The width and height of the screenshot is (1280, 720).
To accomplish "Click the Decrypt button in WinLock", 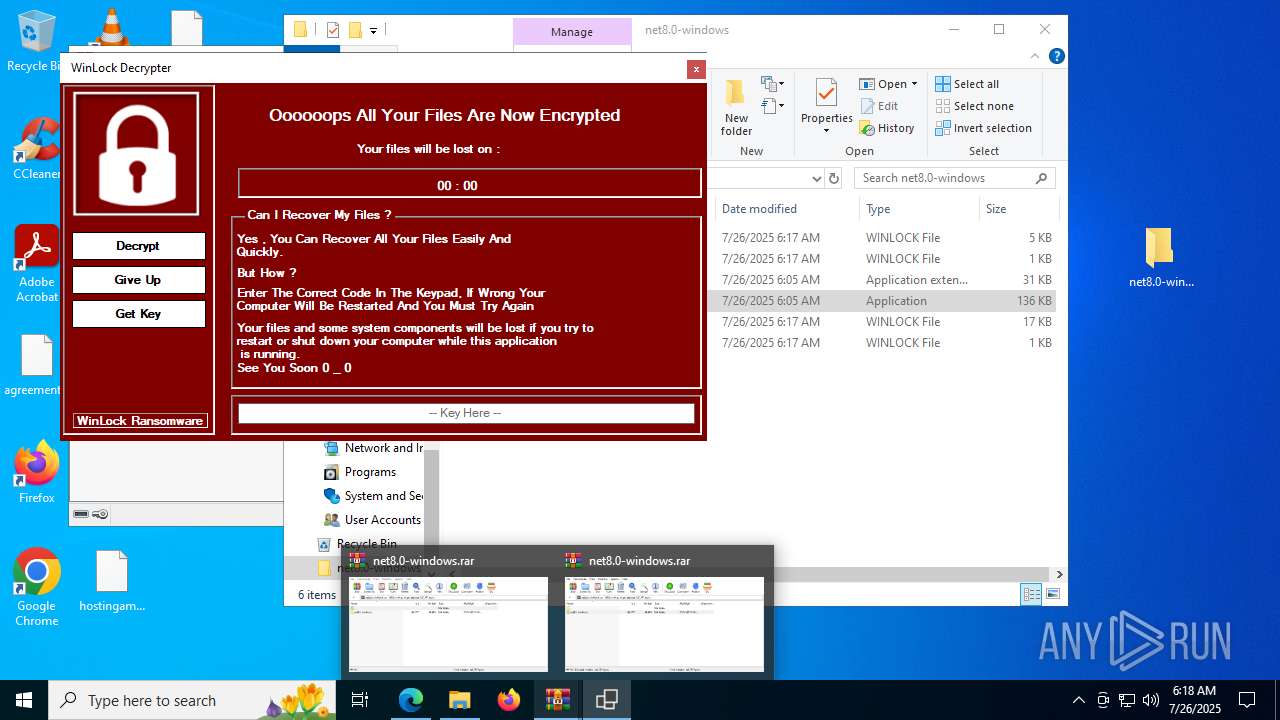I will [x=138, y=246].
